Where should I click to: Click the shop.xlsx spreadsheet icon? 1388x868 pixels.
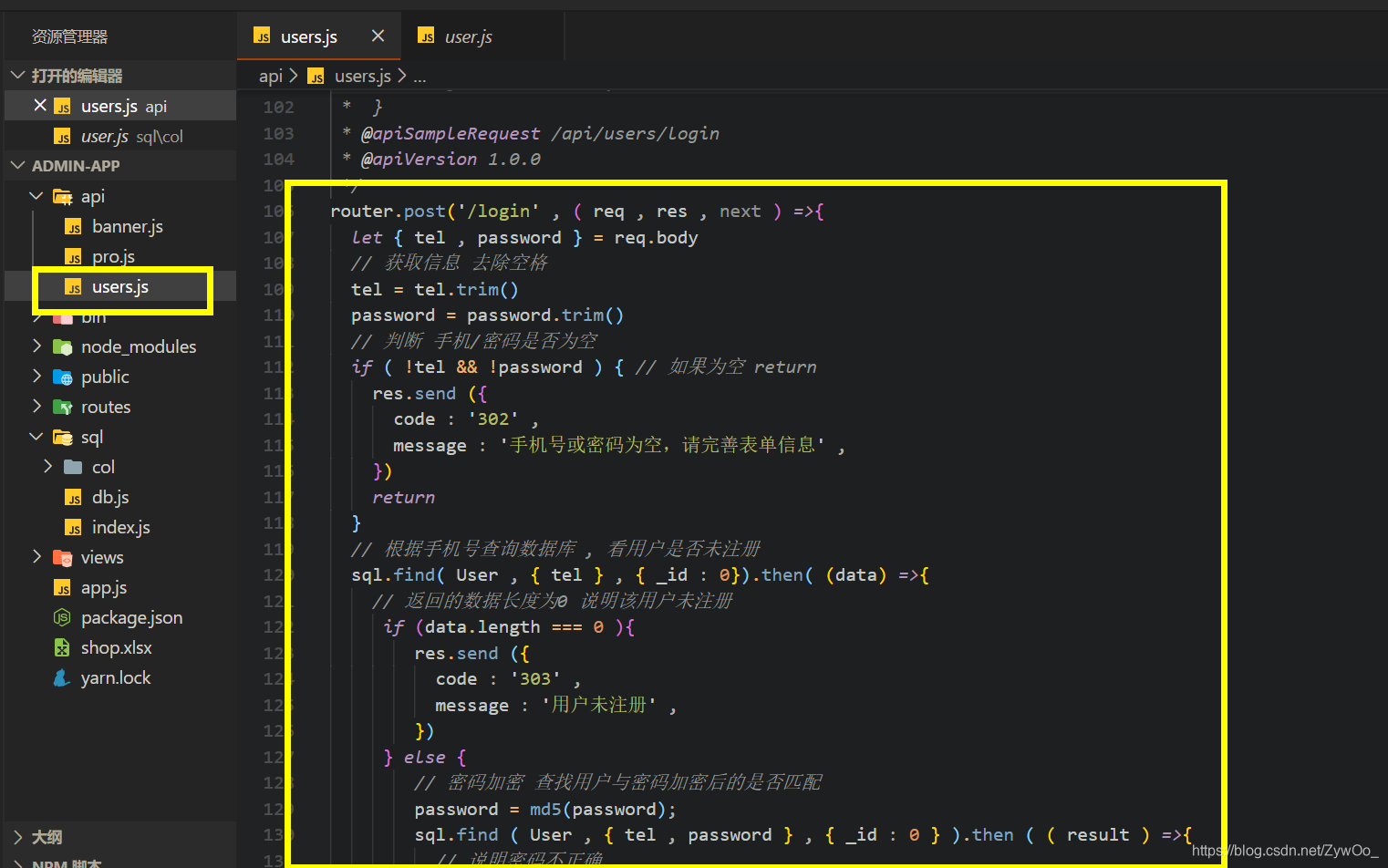[x=62, y=648]
